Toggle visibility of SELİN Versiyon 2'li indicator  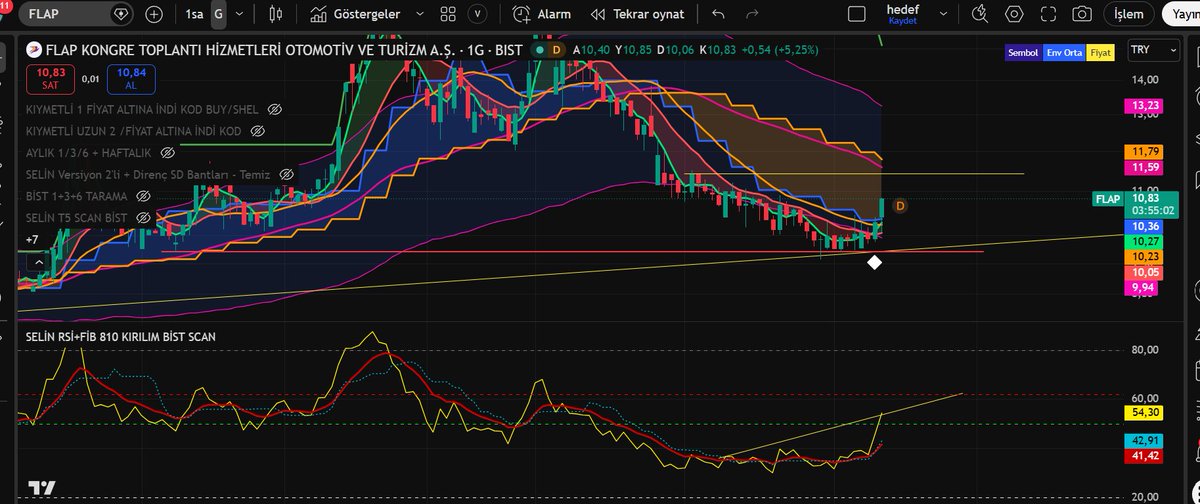click(x=287, y=174)
